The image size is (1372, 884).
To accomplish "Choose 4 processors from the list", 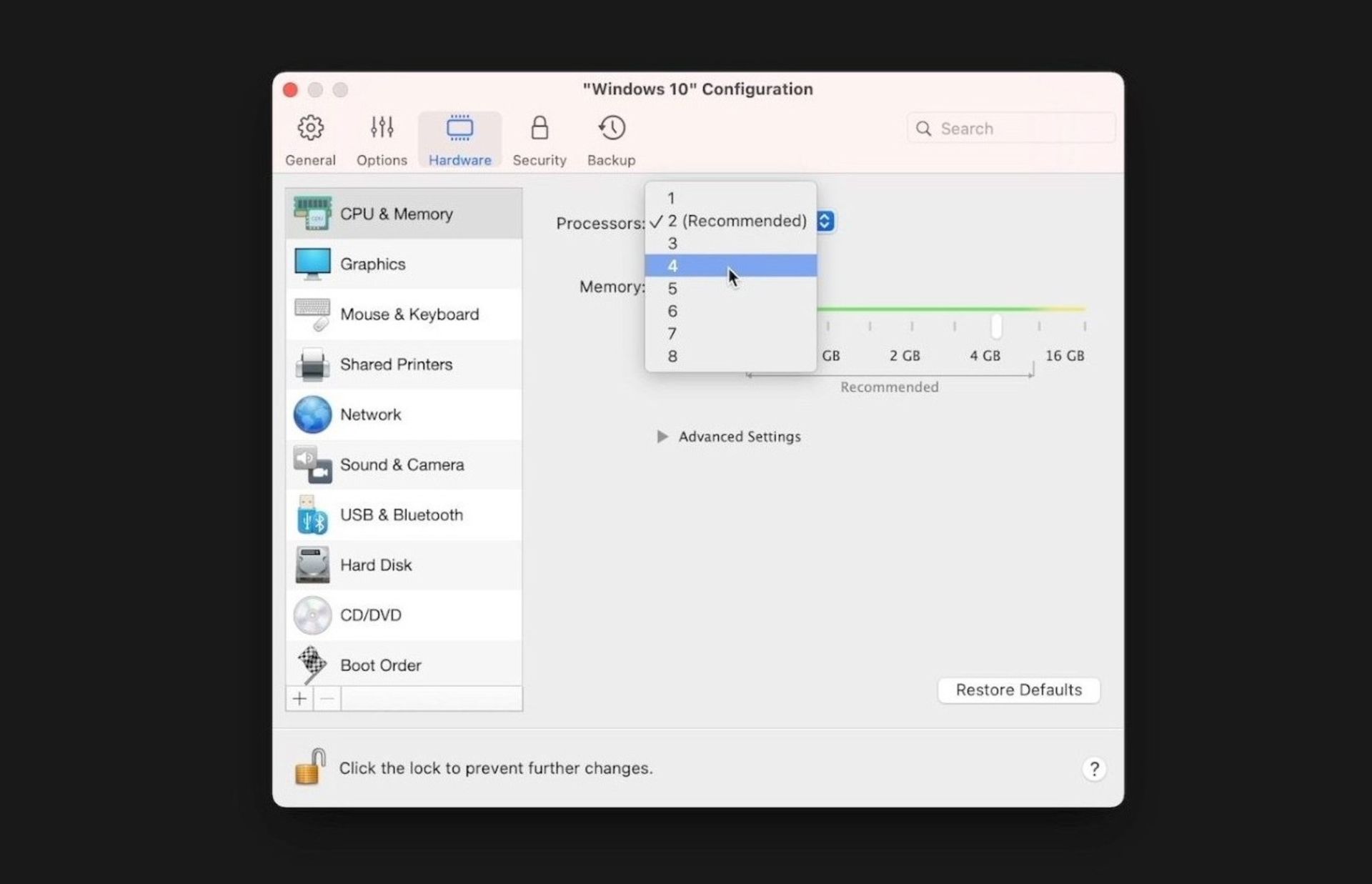I will 729,266.
